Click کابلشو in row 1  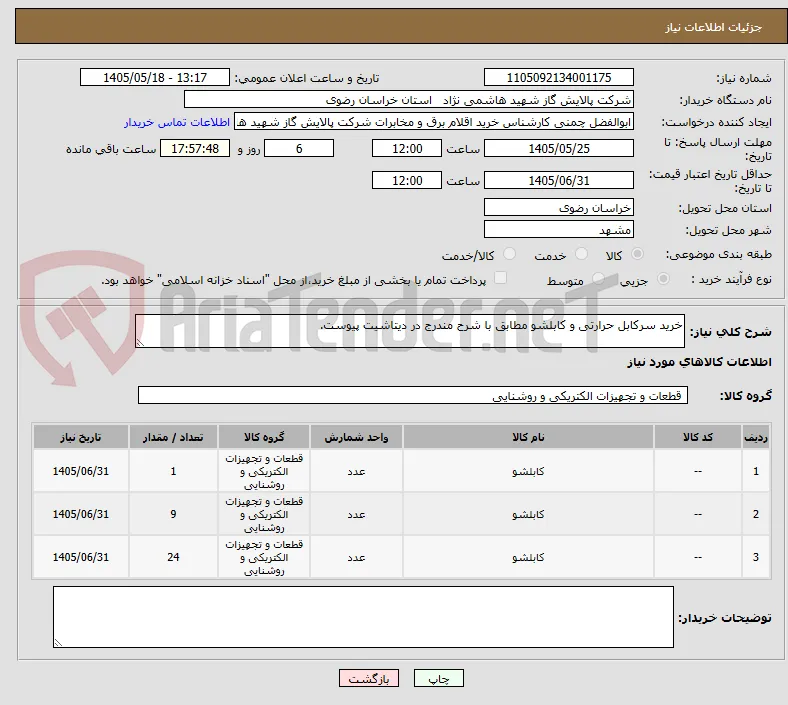528,471
